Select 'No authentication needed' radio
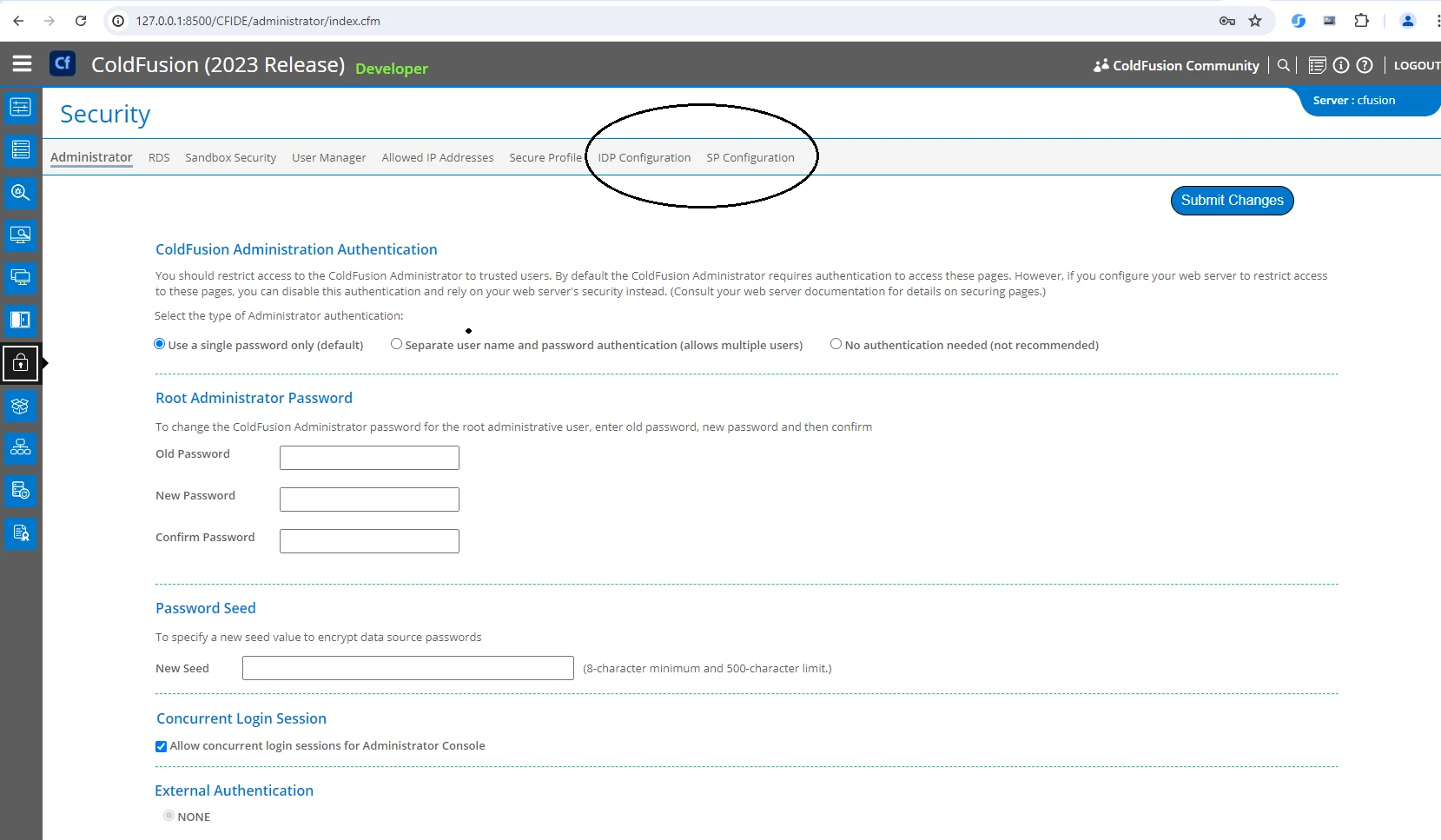1441x840 pixels. [836, 344]
